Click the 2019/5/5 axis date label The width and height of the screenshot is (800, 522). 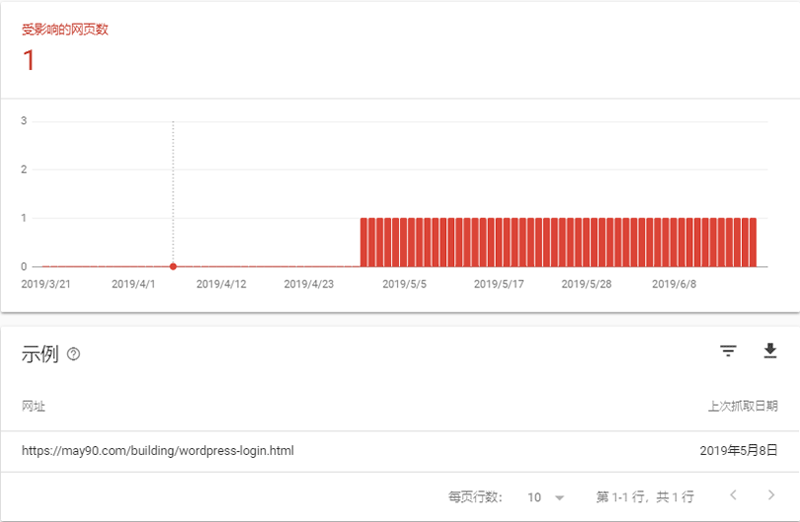pos(404,284)
